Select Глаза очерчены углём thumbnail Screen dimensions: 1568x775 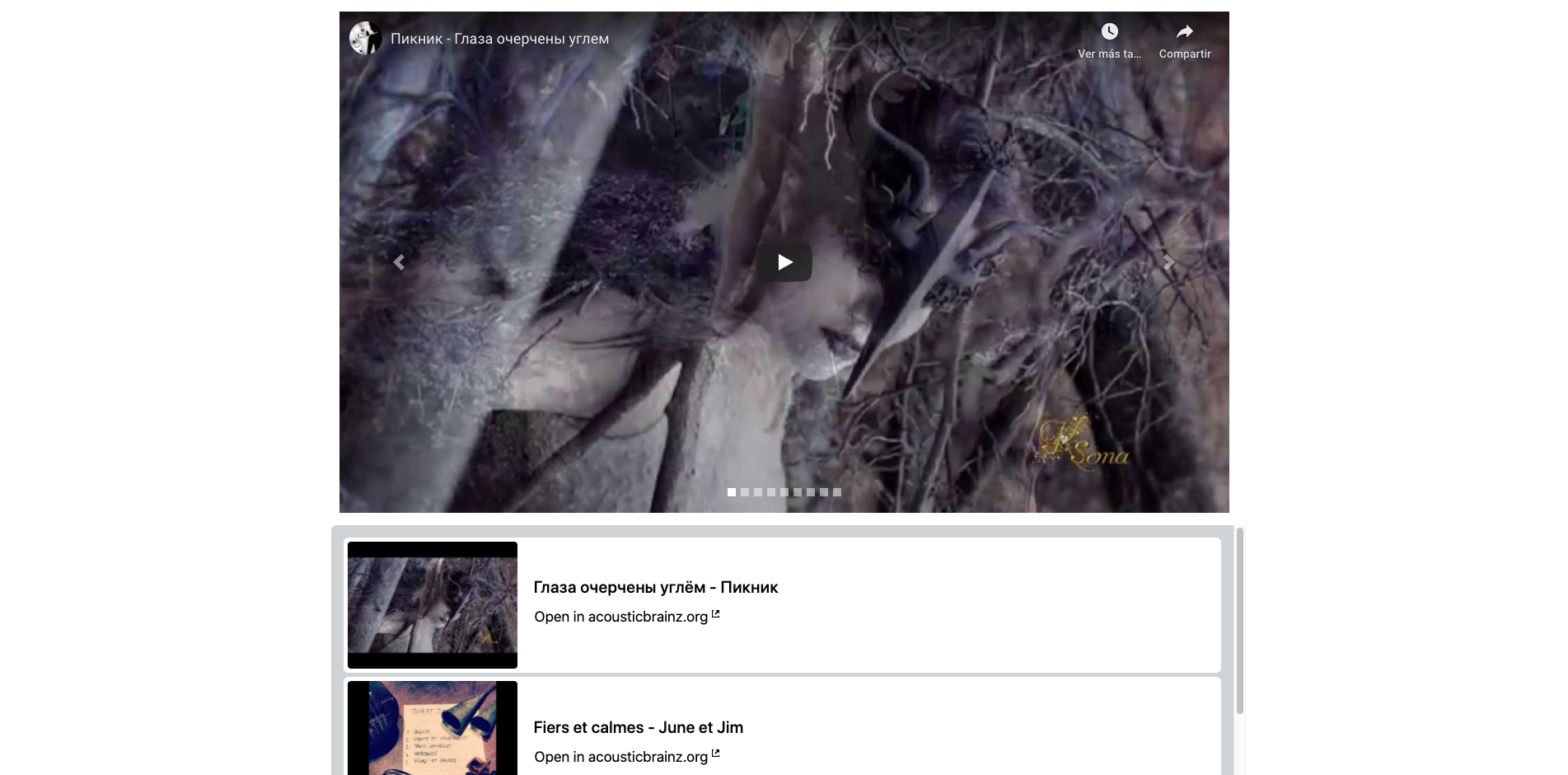pos(433,605)
